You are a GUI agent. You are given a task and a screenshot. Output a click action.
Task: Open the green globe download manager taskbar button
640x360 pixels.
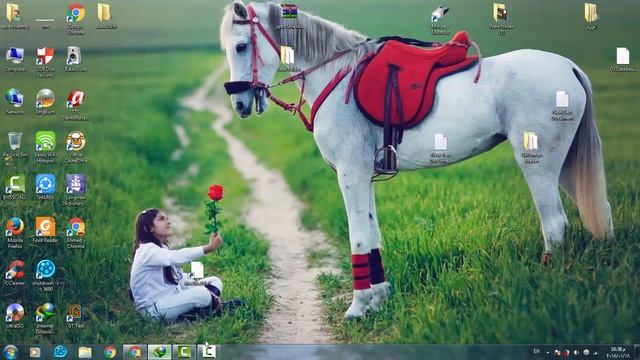tap(159, 352)
